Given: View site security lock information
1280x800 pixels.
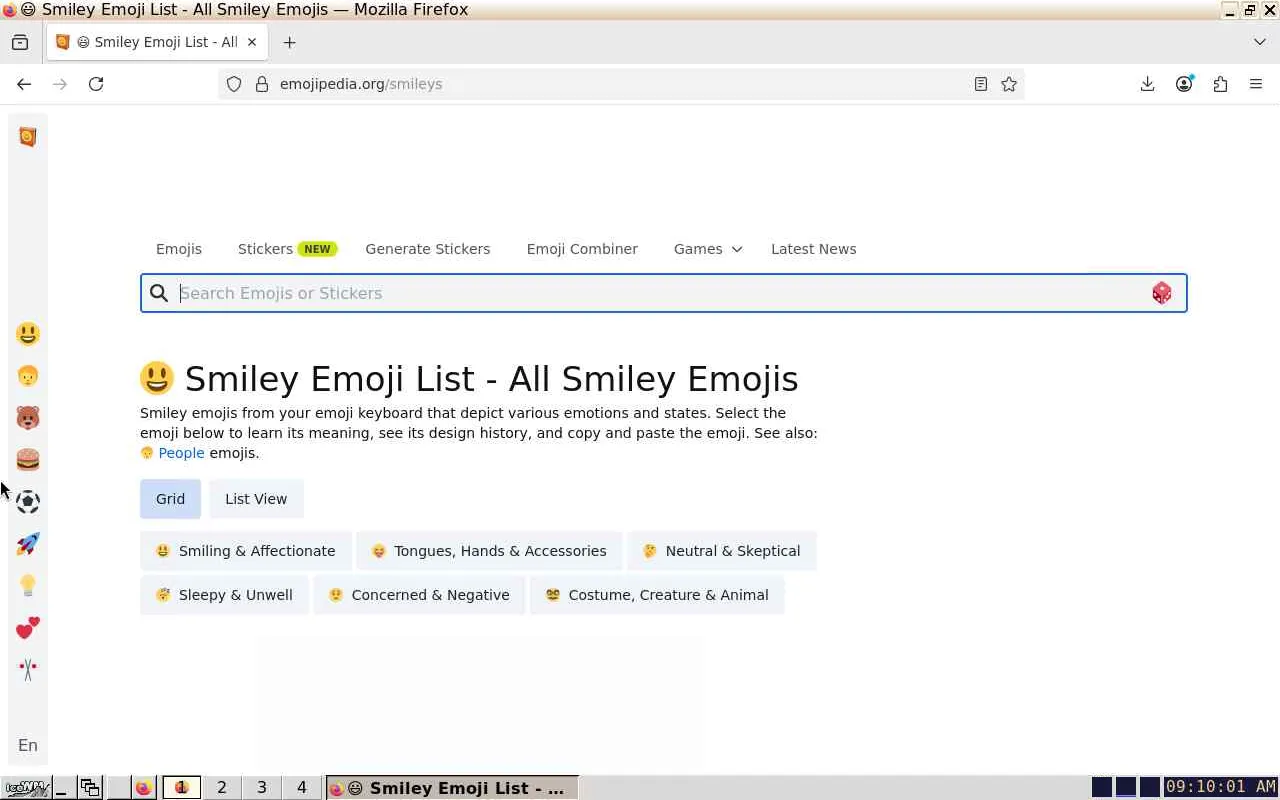Looking at the screenshot, I should tap(262, 84).
